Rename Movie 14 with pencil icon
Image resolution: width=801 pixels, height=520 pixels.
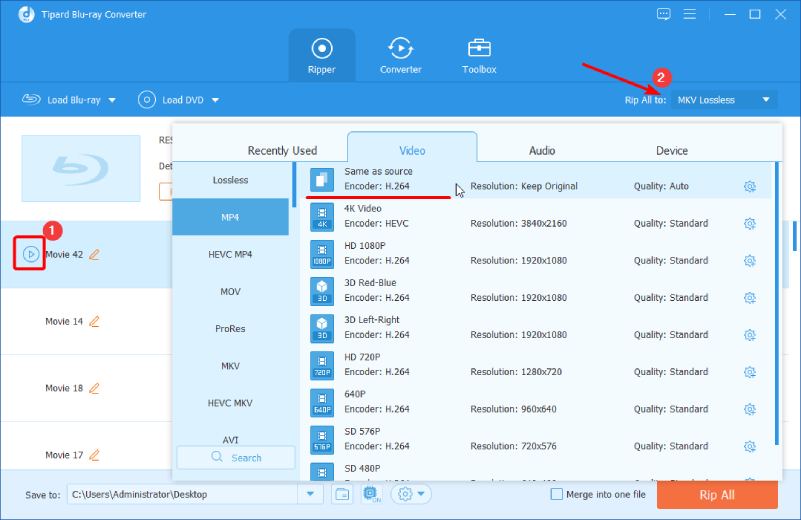pos(95,321)
